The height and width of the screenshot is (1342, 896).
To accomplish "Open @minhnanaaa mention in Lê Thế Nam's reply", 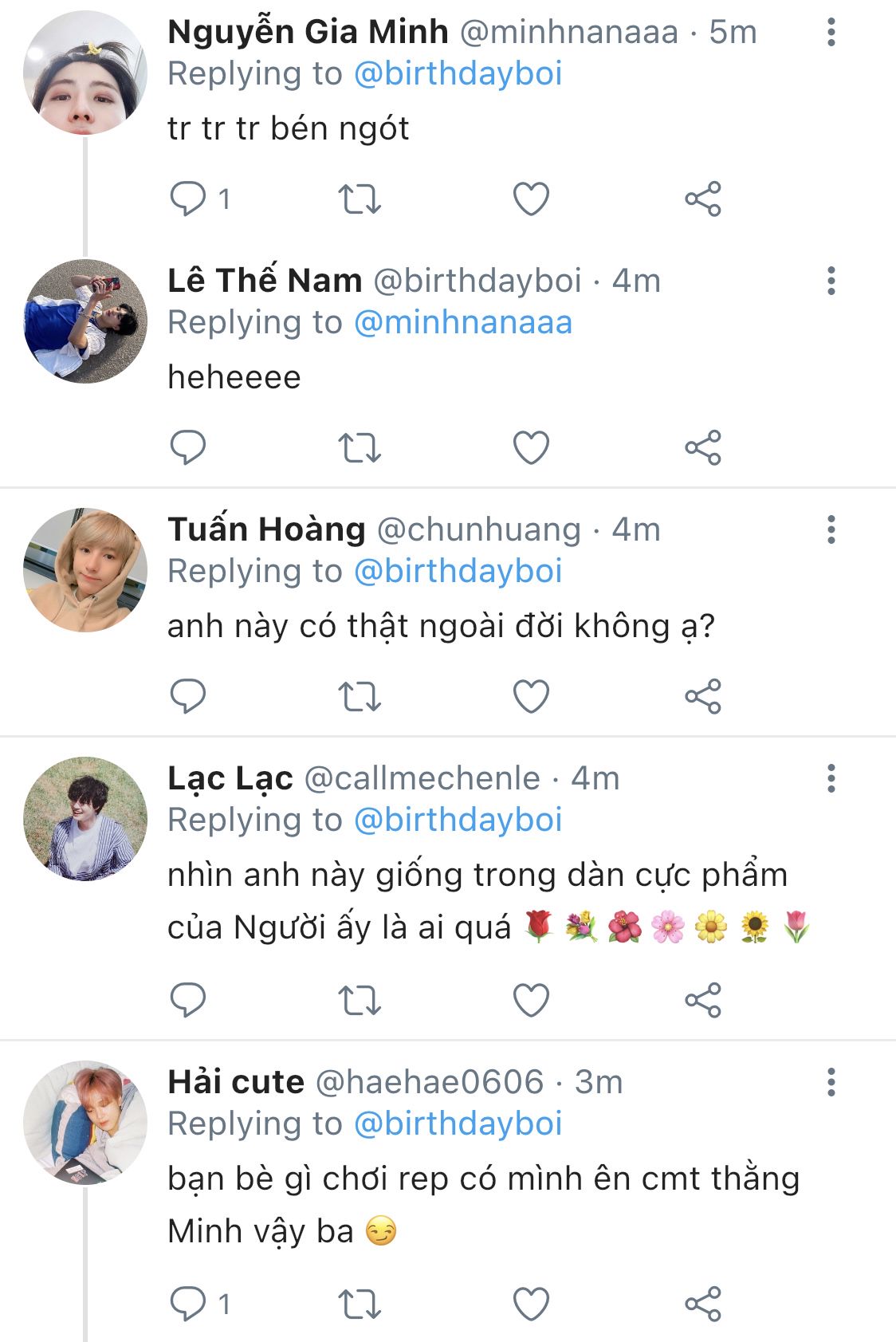I will (x=462, y=323).
